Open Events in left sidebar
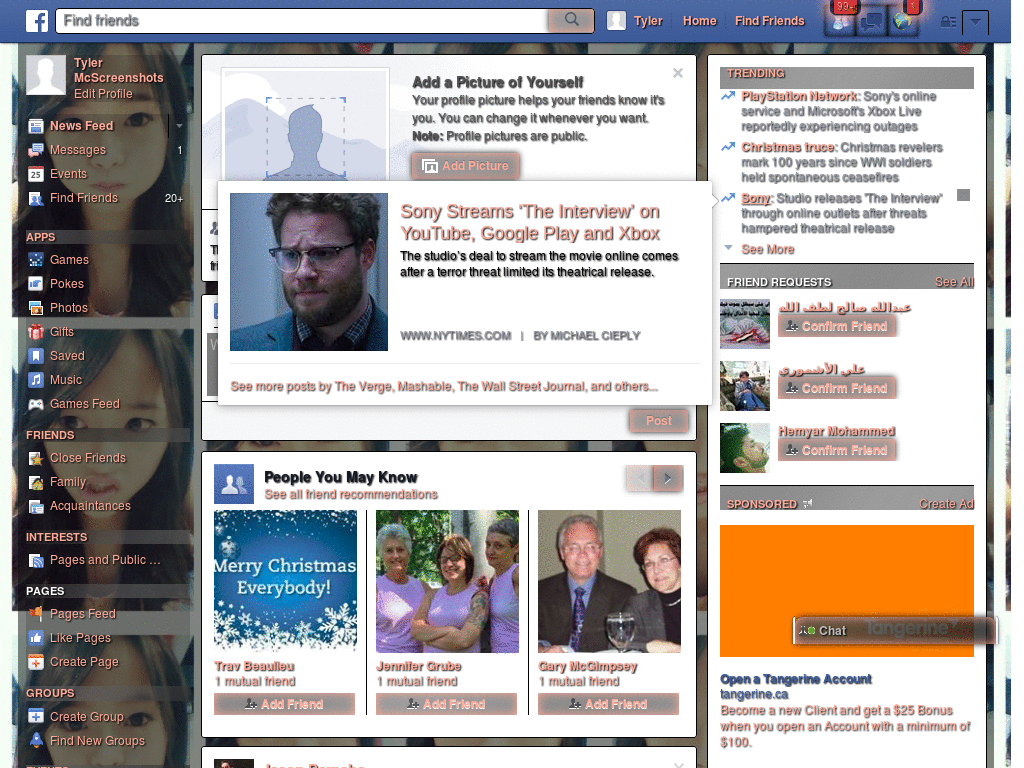This screenshot has width=1024, height=768. point(68,174)
